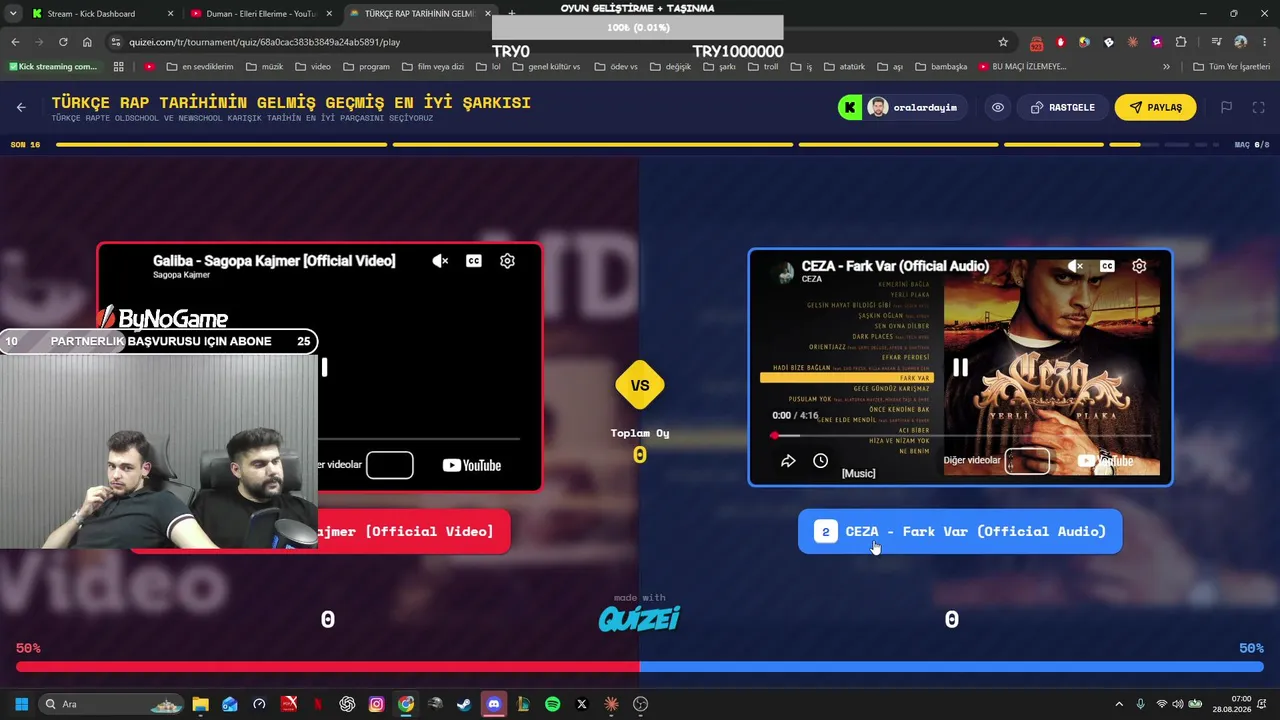Vote for CEZA - Fark Var (Official Audio)
Screen dimensions: 1280x720
[x=960, y=531]
